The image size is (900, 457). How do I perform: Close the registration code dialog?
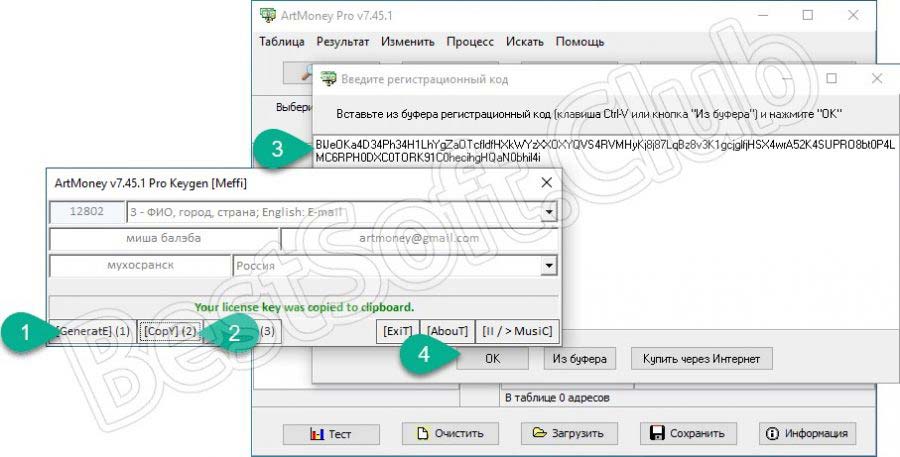click(x=876, y=79)
